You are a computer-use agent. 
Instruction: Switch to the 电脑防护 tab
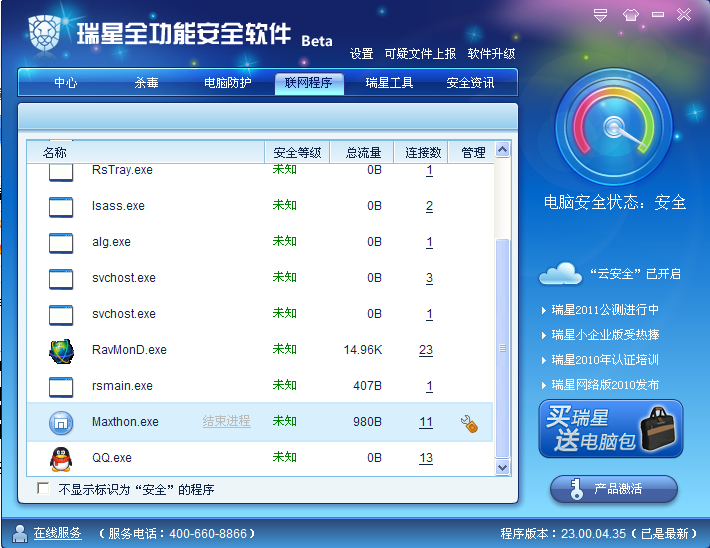pos(227,83)
